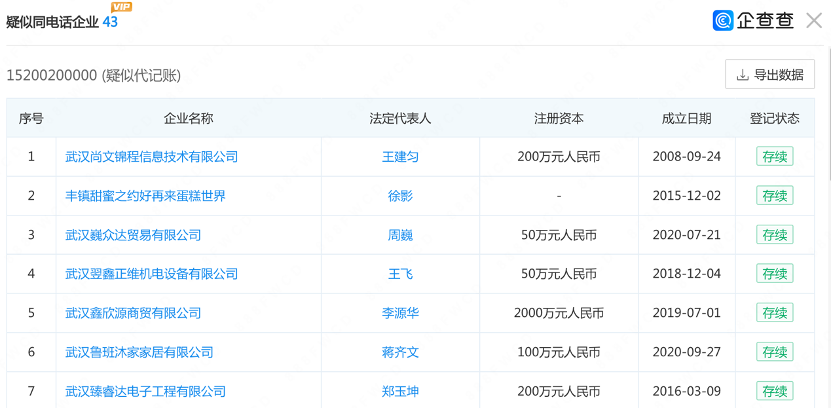Click the 企查查 logo icon
The width and height of the screenshot is (832, 408).
pyautogui.click(x=723, y=21)
